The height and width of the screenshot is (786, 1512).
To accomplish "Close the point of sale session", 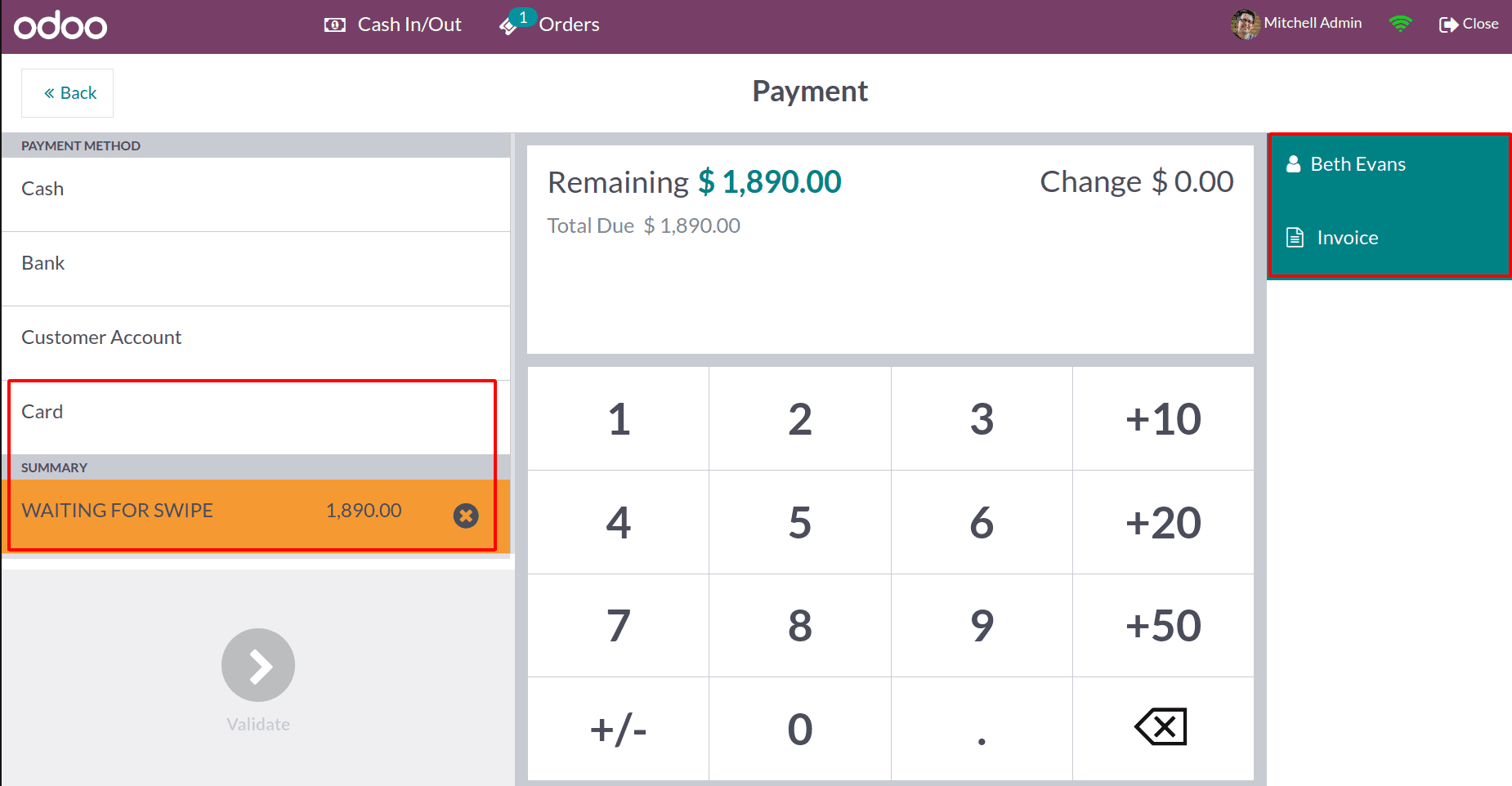I will pos(1469,25).
